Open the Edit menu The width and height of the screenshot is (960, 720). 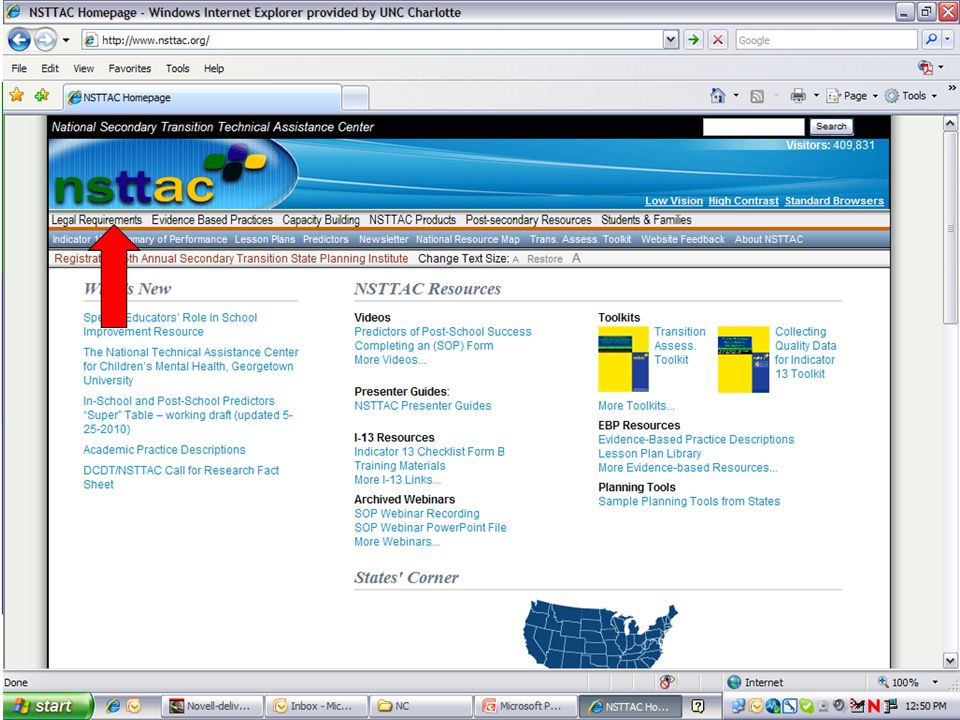coord(50,69)
